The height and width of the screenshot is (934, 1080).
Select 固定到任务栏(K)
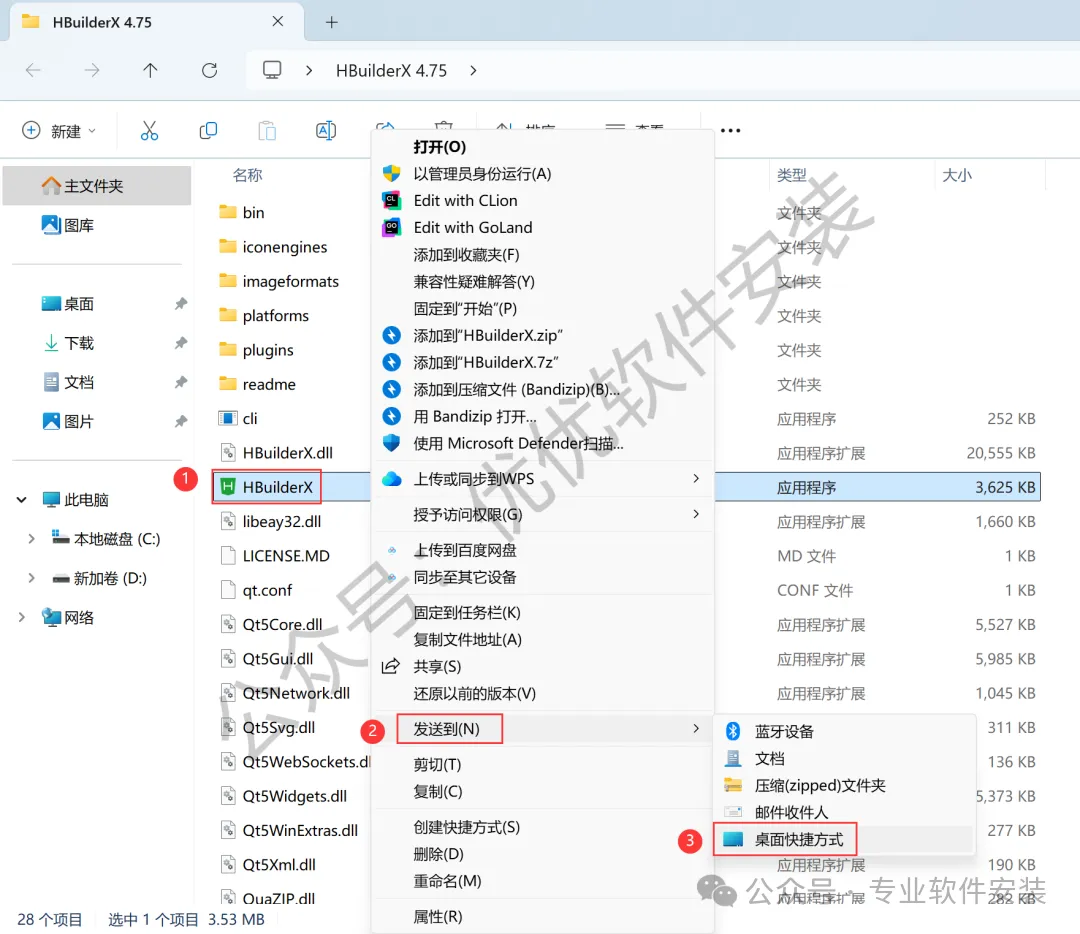[466, 612]
